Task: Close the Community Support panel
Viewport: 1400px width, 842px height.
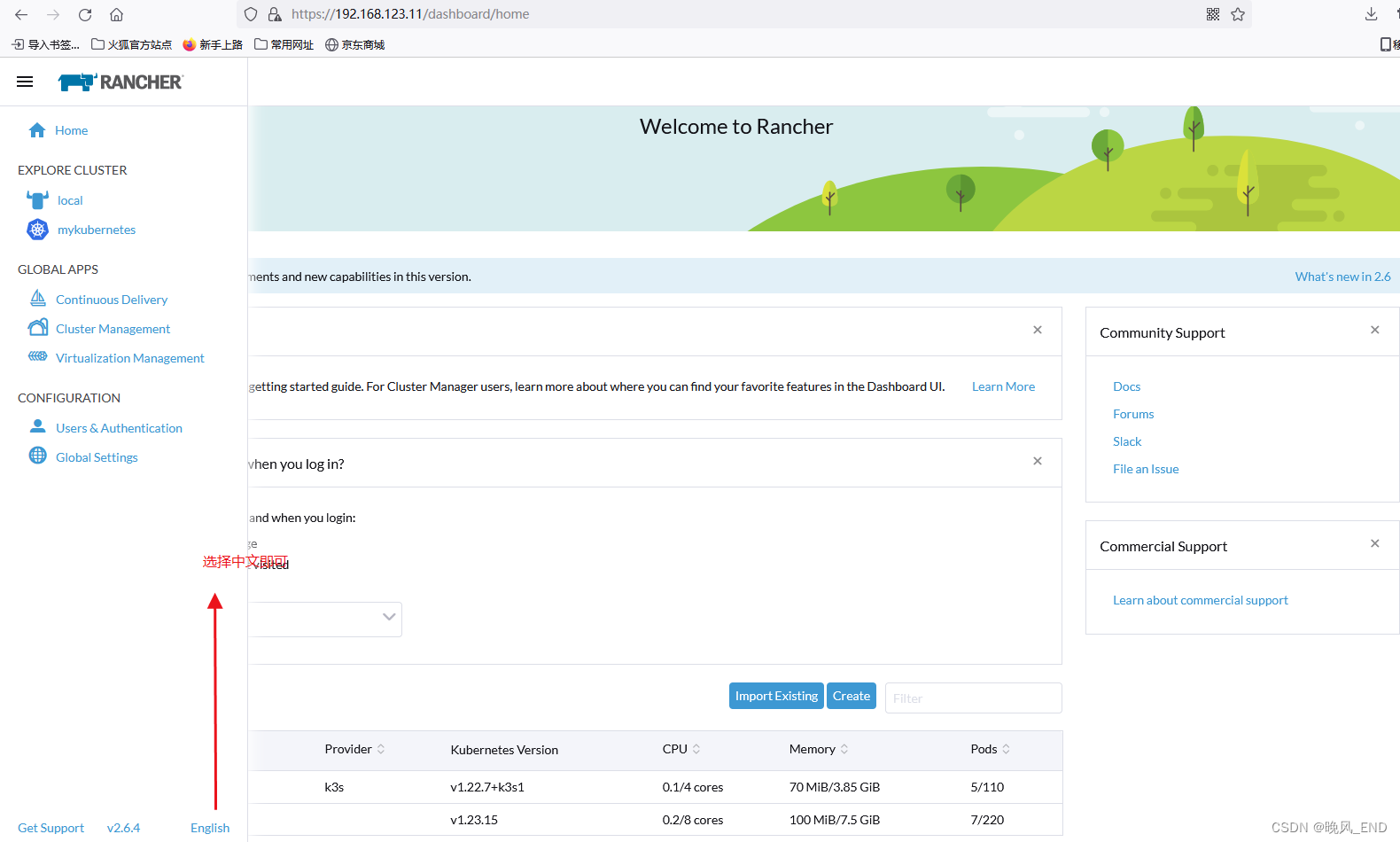Action: click(x=1375, y=330)
